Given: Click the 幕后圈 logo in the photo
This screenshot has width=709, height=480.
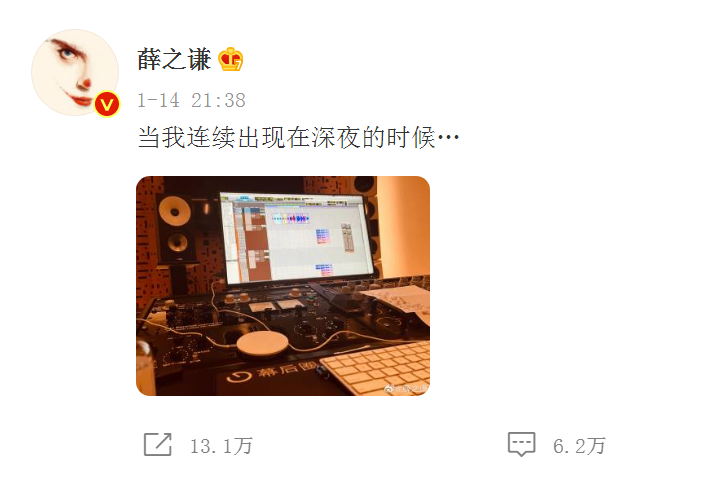Looking at the screenshot, I should click(x=271, y=372).
